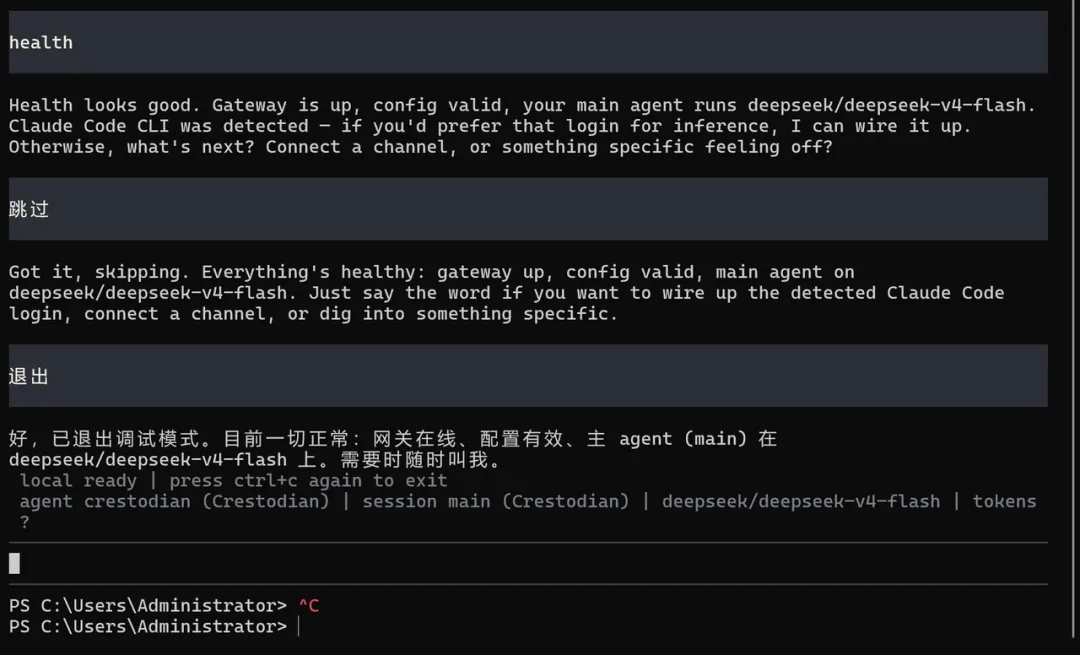This screenshot has height=655, width=1080.
Task: Click the blinking cursor in the input line
Action: (14, 563)
